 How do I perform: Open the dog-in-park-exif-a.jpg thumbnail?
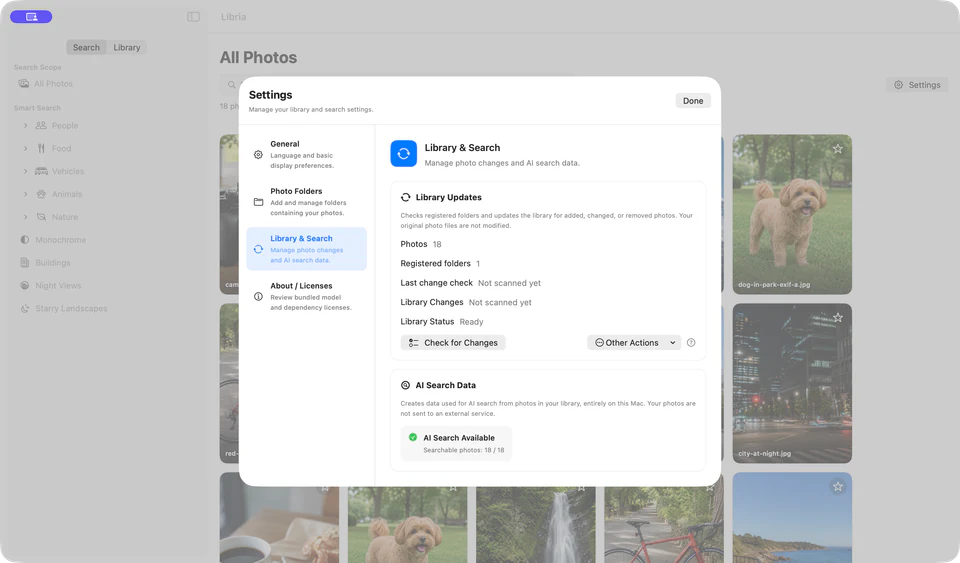coord(792,214)
